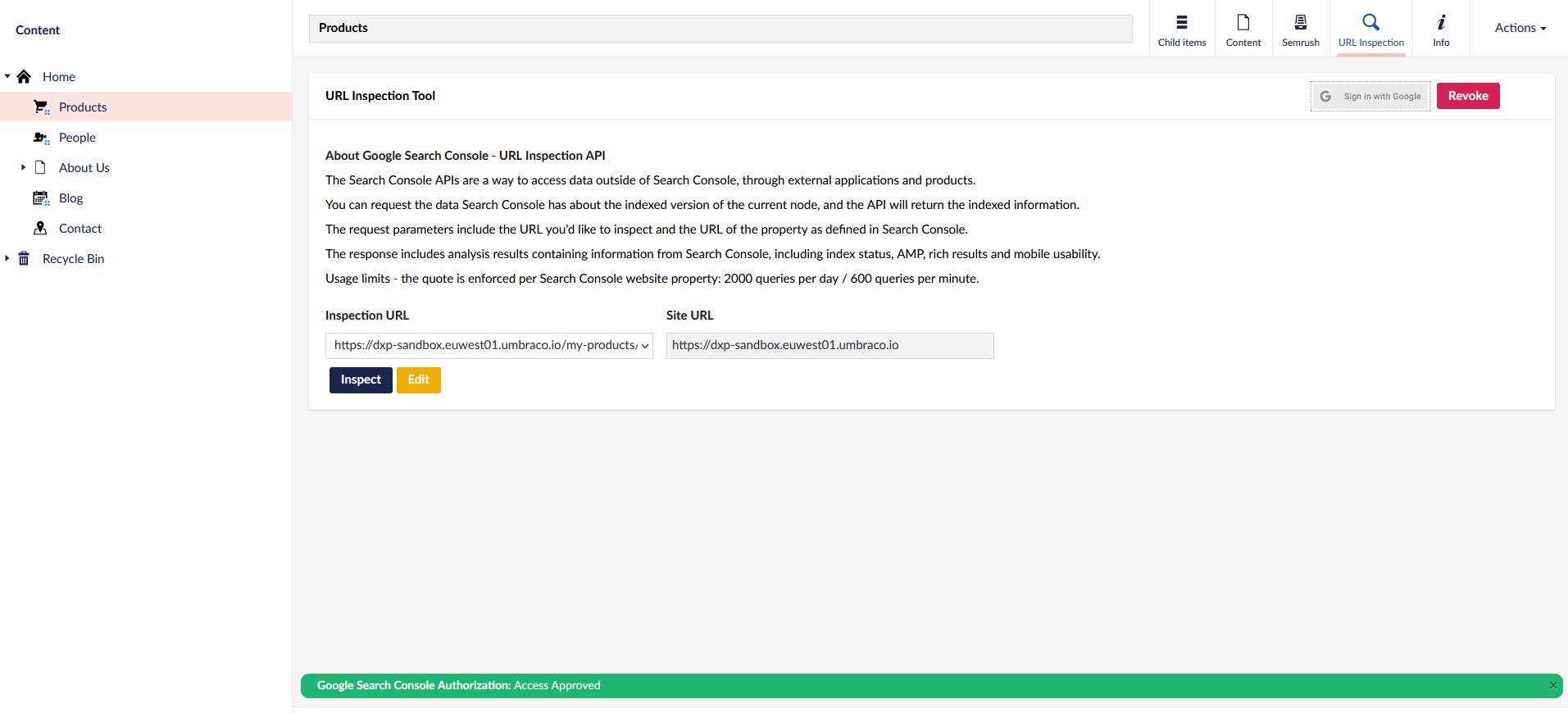1568x713 pixels.
Task: Collapse the Home tree node
Action: click(x=7, y=76)
